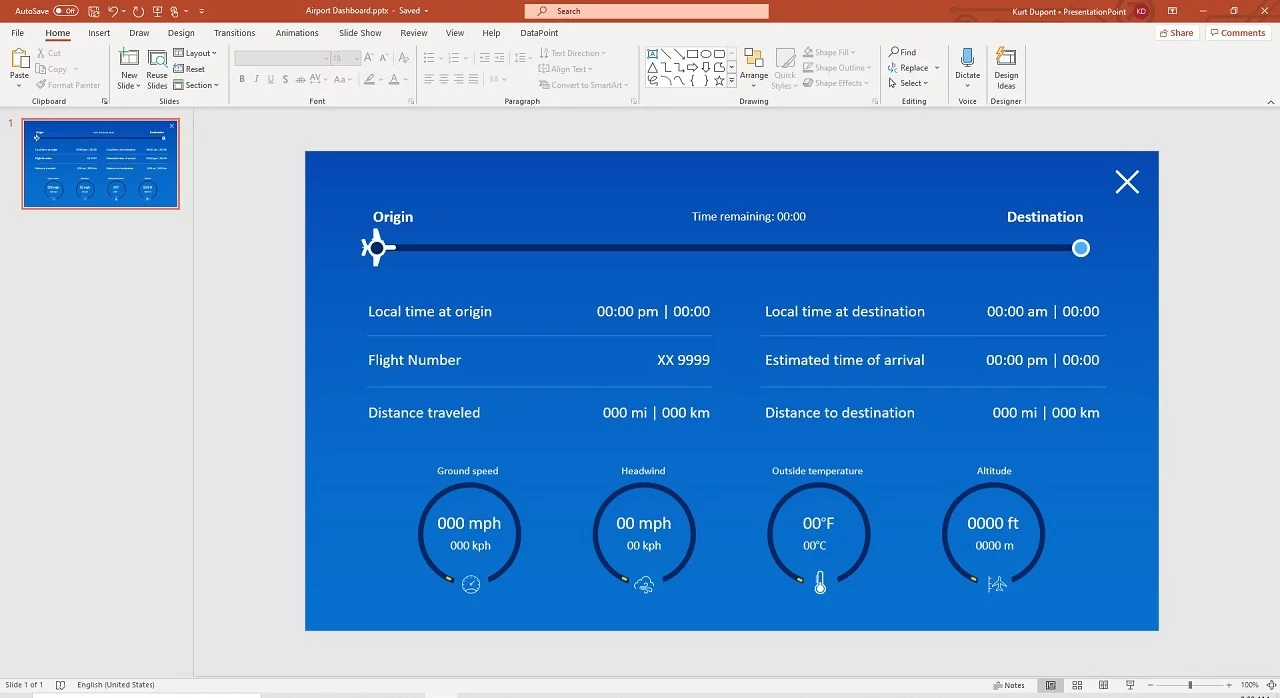Switch to Slide Sorter view
The height and width of the screenshot is (698, 1280).
(1077, 685)
